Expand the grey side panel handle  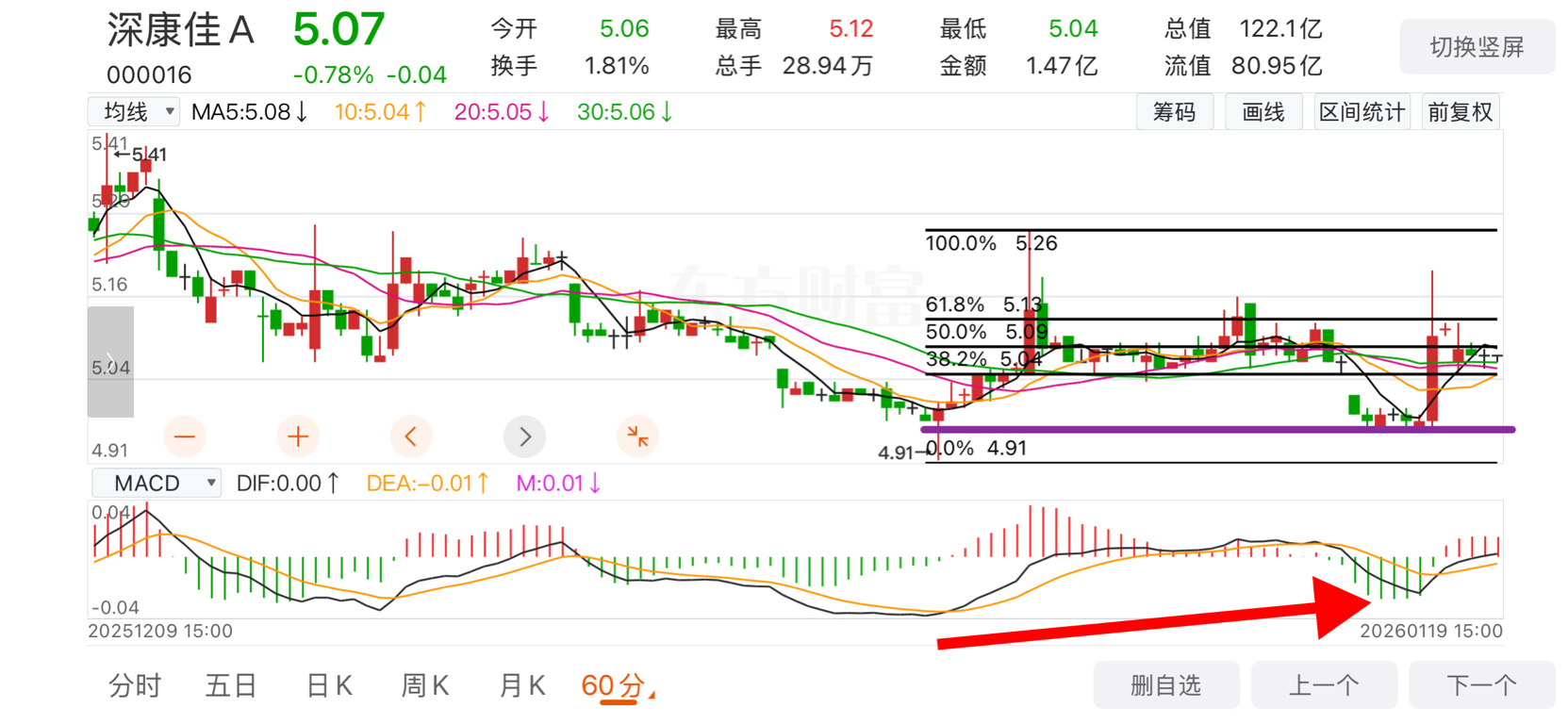coord(110,362)
